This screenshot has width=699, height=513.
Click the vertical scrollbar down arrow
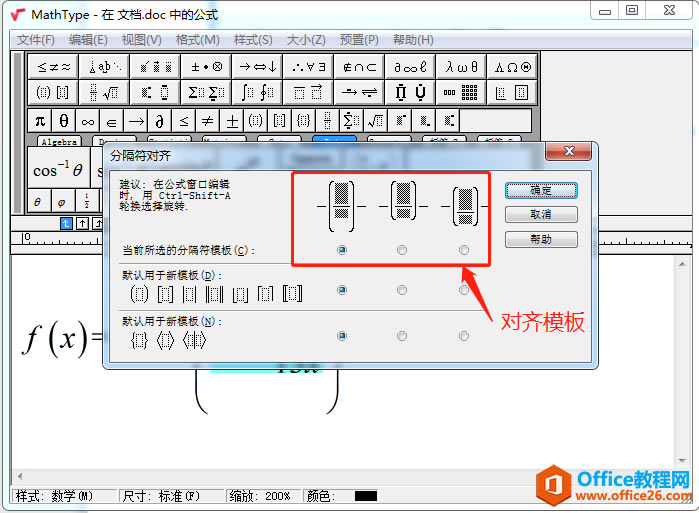pyautogui.click(x=682, y=460)
